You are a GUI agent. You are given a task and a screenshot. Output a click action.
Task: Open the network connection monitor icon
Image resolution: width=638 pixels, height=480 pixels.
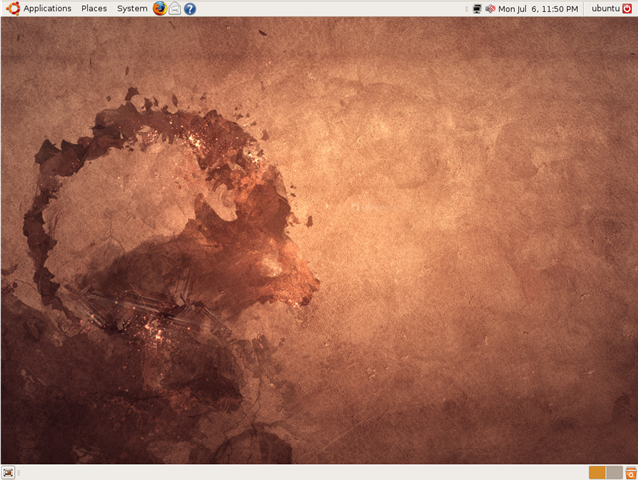[x=477, y=9]
